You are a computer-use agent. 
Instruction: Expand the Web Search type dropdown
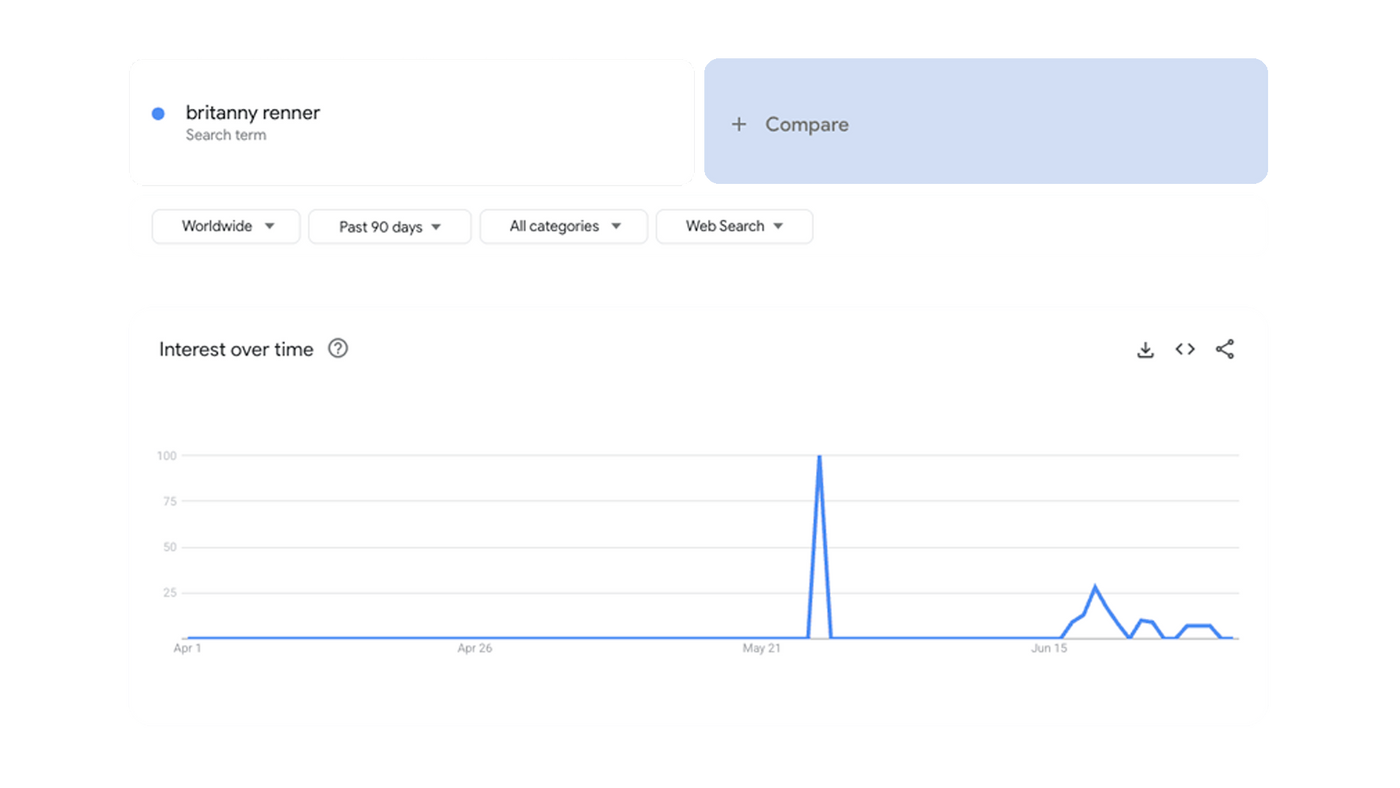click(x=734, y=226)
